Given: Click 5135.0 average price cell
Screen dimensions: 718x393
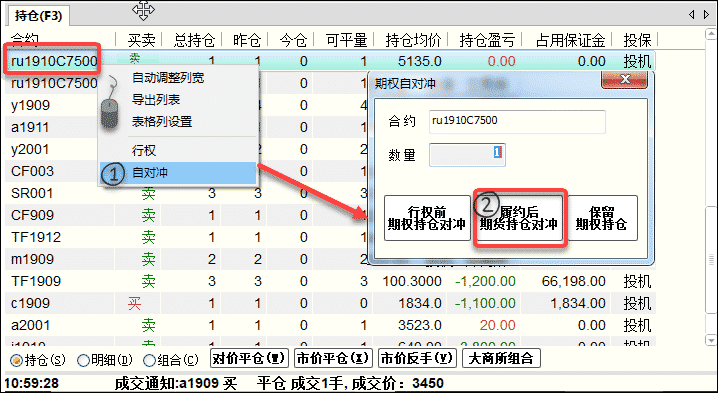Looking at the screenshot, I should (x=419, y=61).
